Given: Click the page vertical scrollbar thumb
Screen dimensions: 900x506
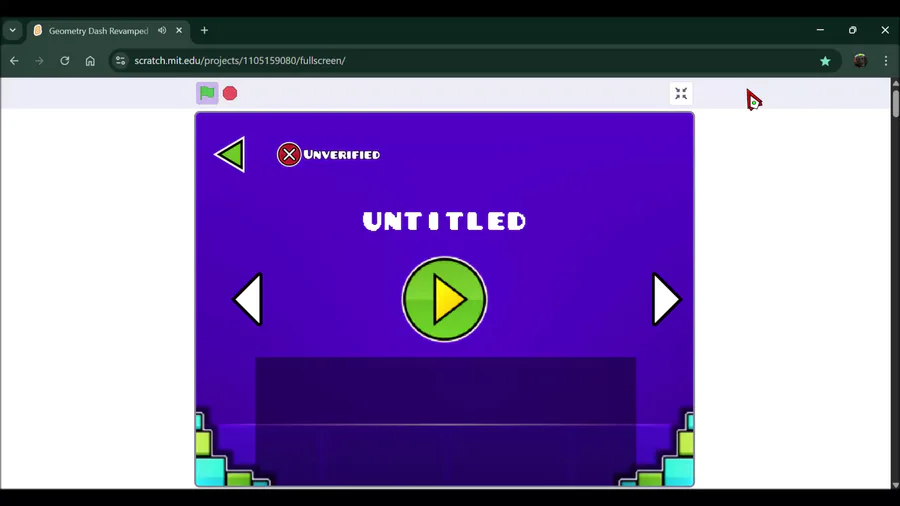Looking at the screenshot, I should [x=895, y=102].
